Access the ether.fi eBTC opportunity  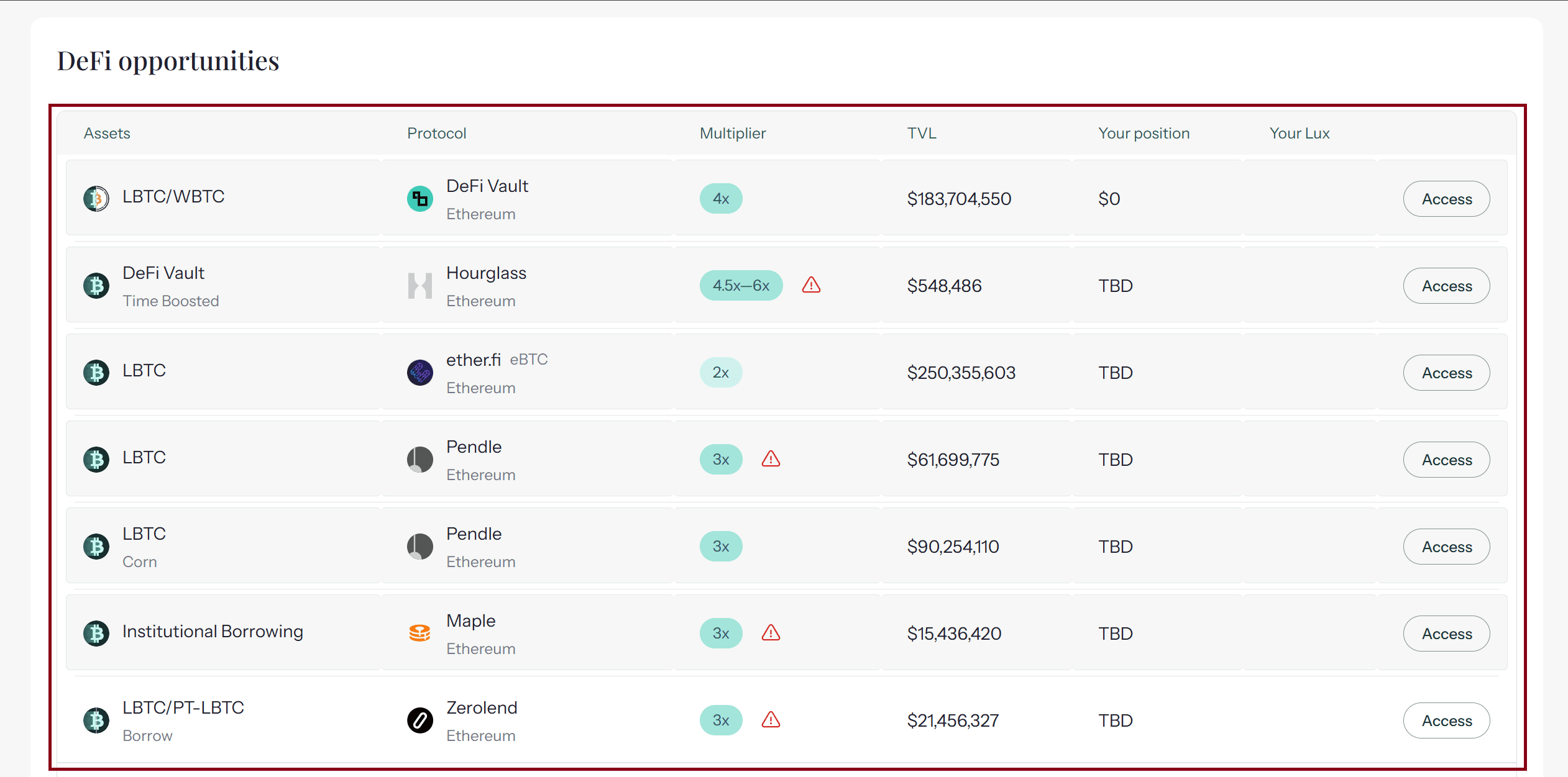pyautogui.click(x=1446, y=373)
